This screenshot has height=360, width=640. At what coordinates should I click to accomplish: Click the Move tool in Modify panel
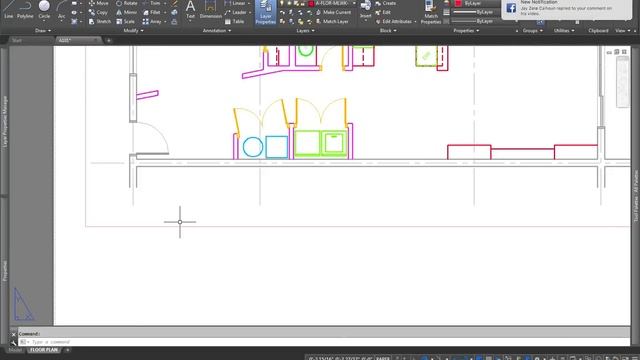[x=99, y=3]
